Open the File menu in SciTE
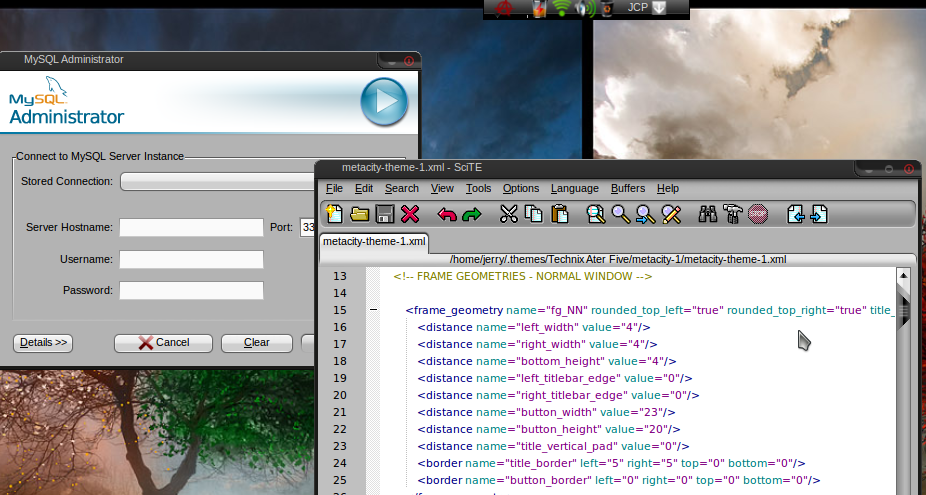Viewport: 926px width, 495px height. coord(334,188)
